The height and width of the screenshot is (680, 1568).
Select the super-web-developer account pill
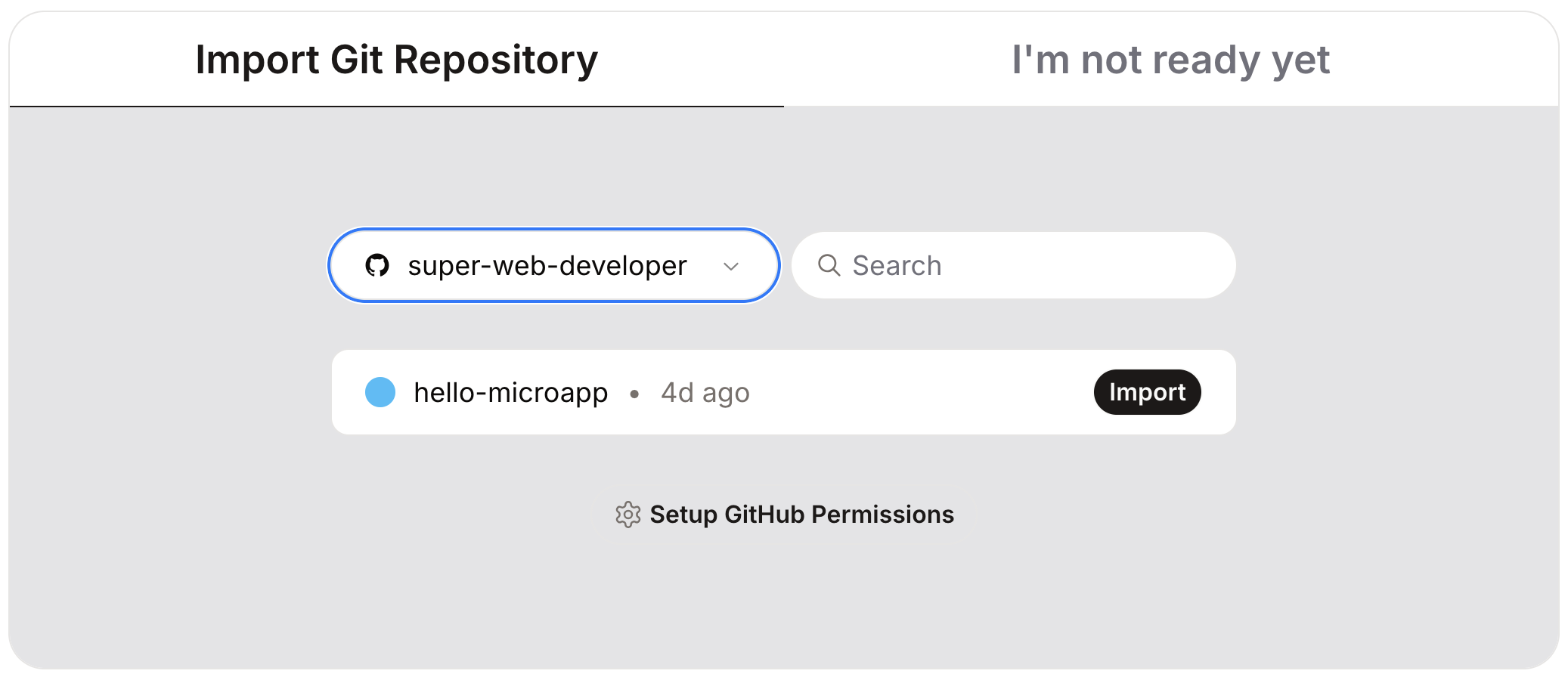coord(553,265)
